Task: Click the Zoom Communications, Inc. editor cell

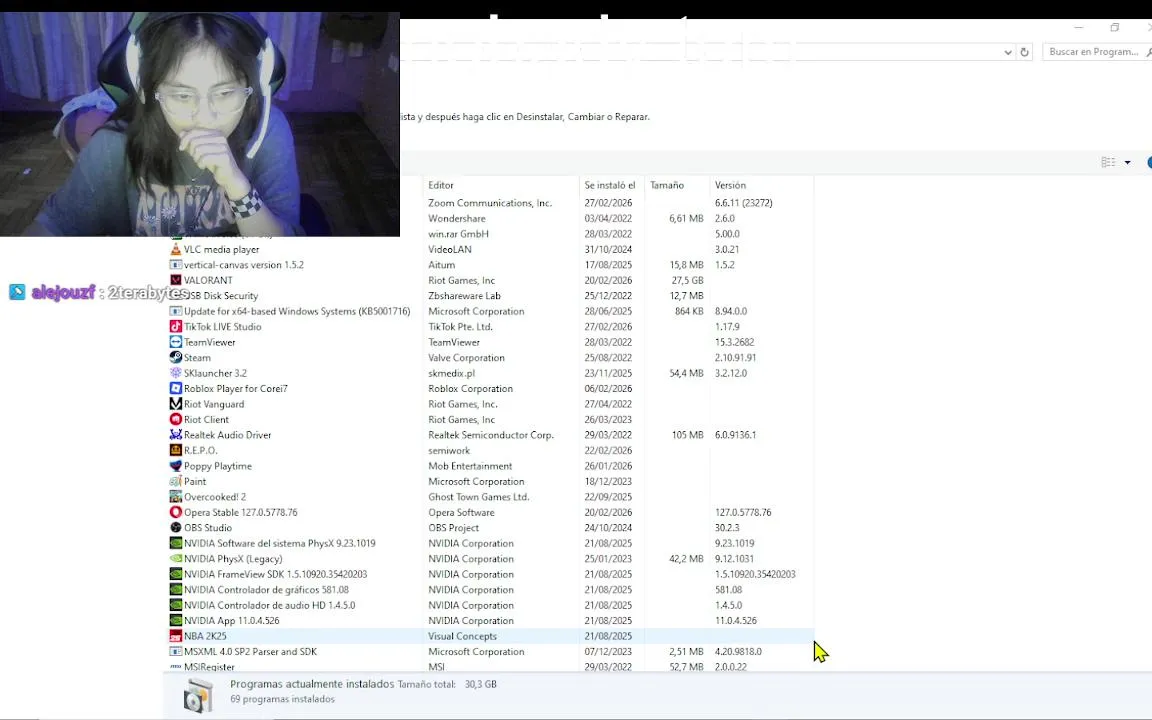Action: click(x=490, y=203)
